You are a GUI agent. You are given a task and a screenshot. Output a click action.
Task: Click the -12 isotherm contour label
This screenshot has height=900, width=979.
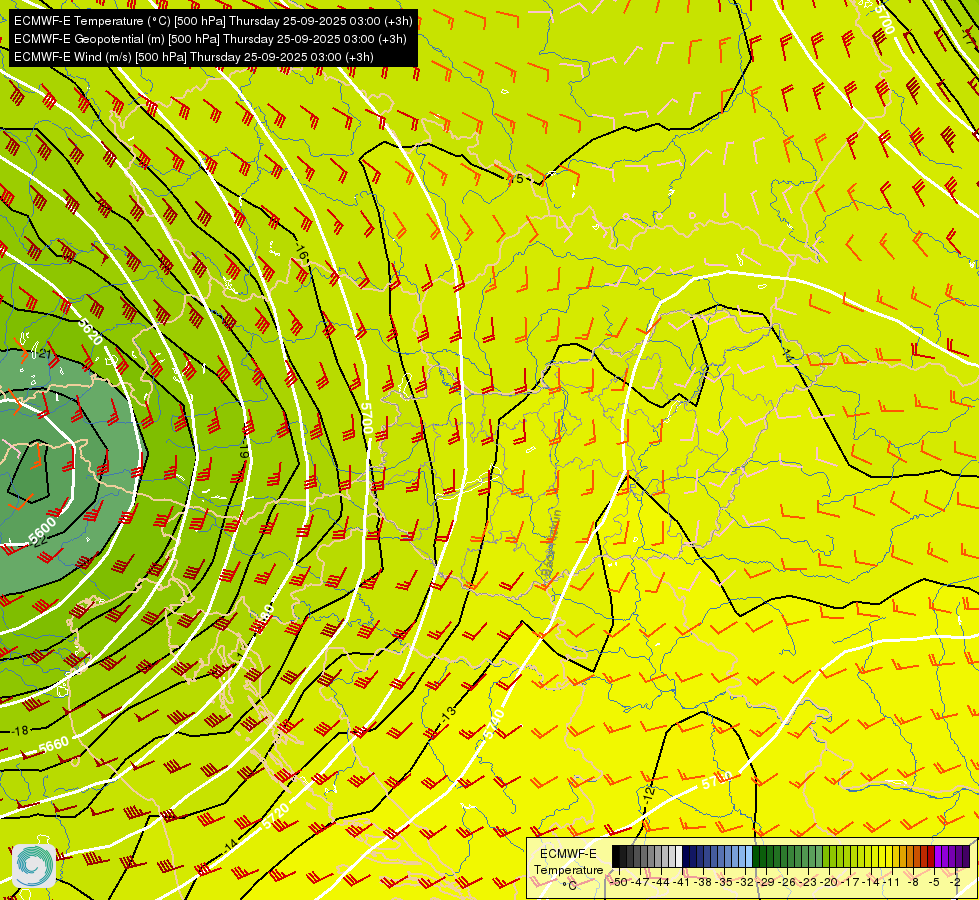pyautogui.click(x=648, y=794)
